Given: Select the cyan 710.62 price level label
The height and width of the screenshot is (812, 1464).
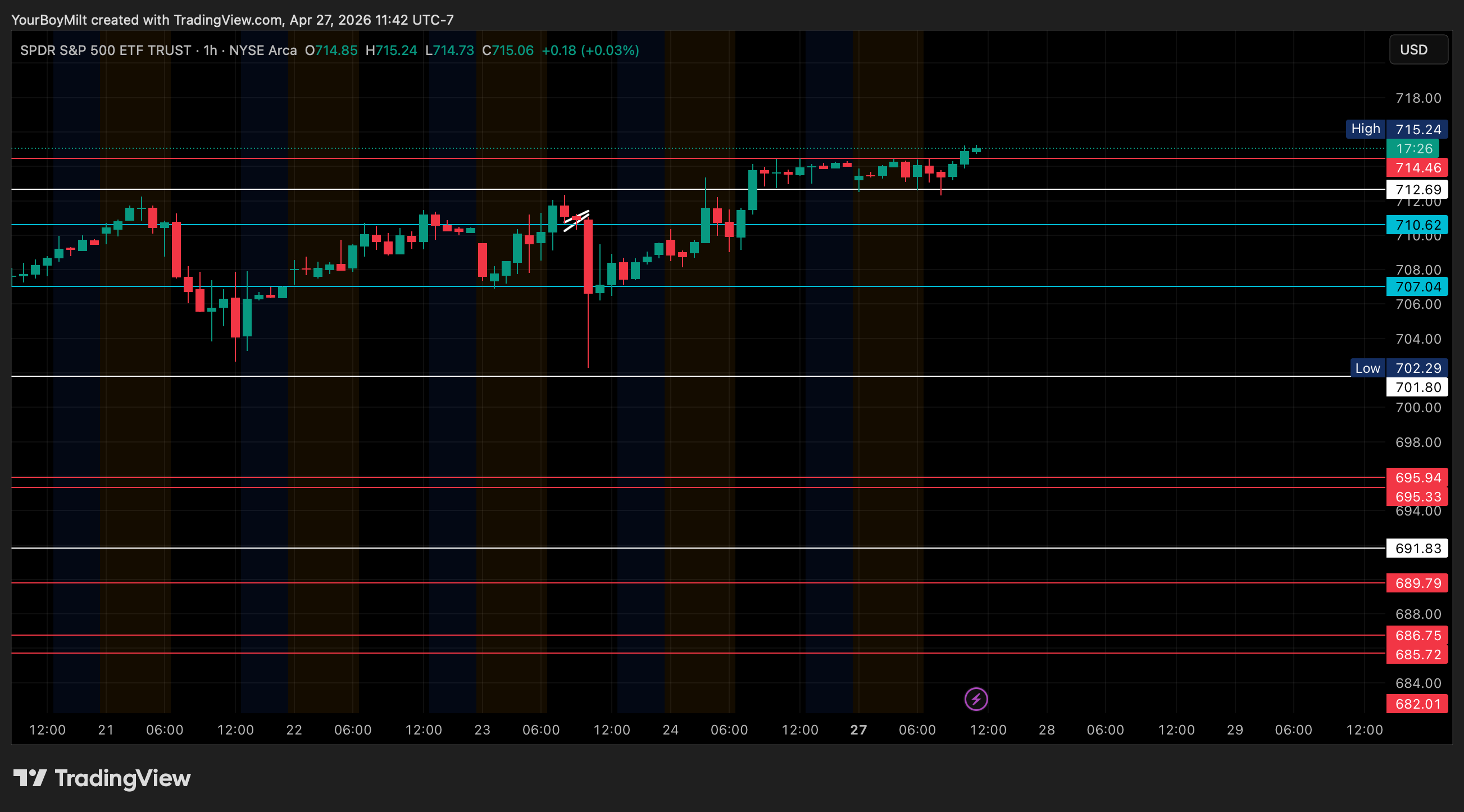Looking at the screenshot, I should (1417, 225).
